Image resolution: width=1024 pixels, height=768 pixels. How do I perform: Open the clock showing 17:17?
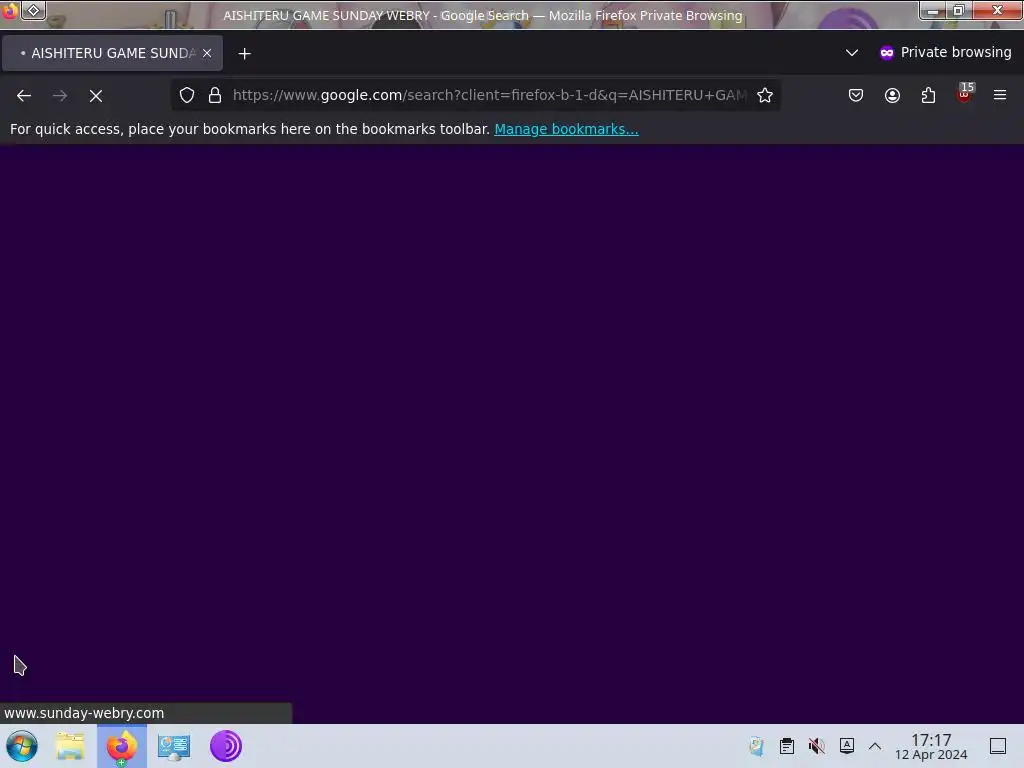(x=931, y=746)
